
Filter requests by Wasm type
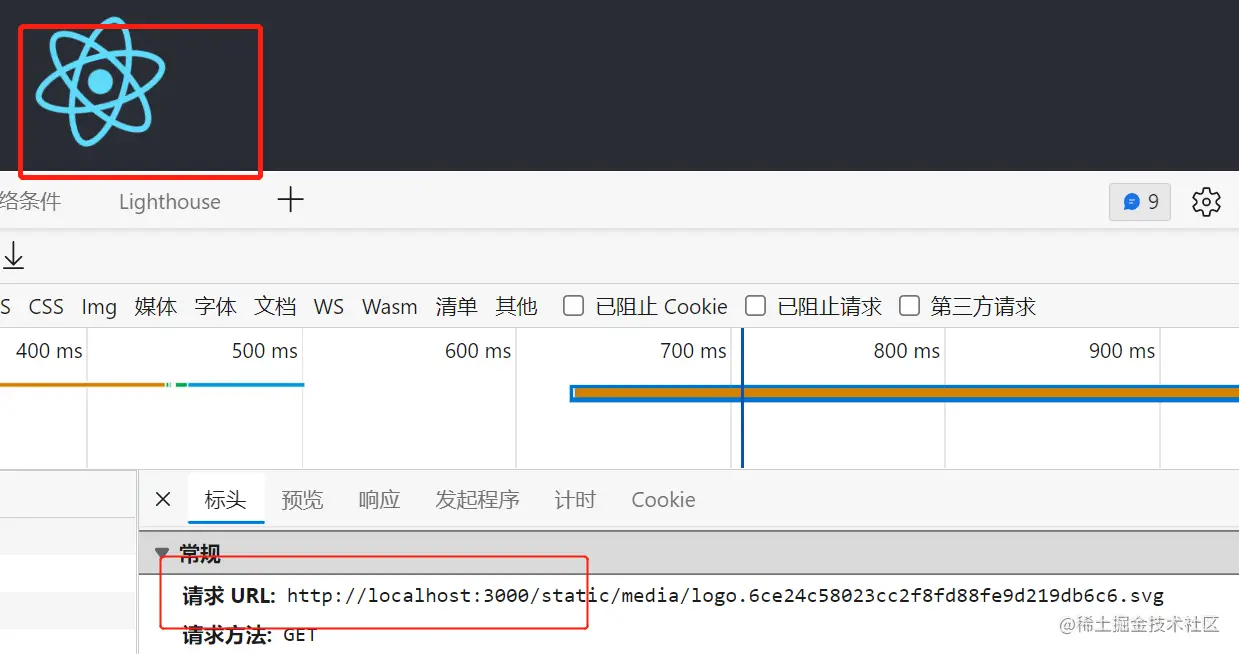click(390, 307)
